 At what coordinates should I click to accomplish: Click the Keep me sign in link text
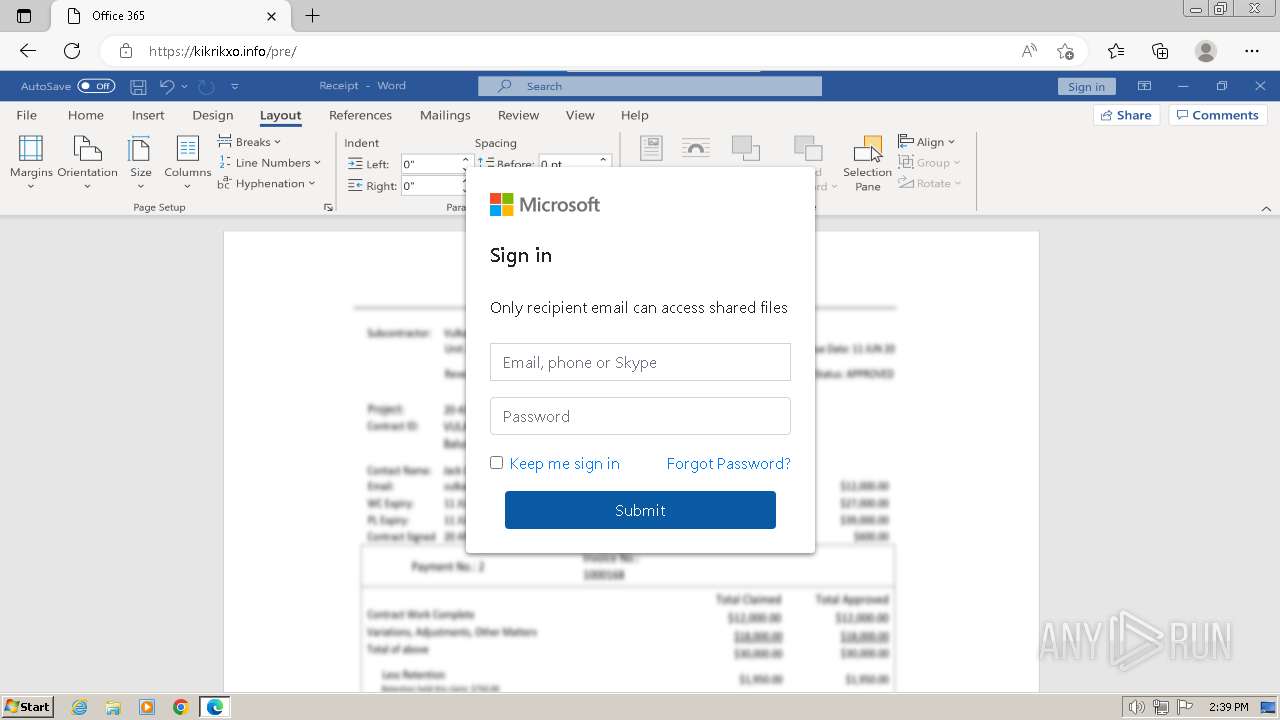click(x=564, y=463)
